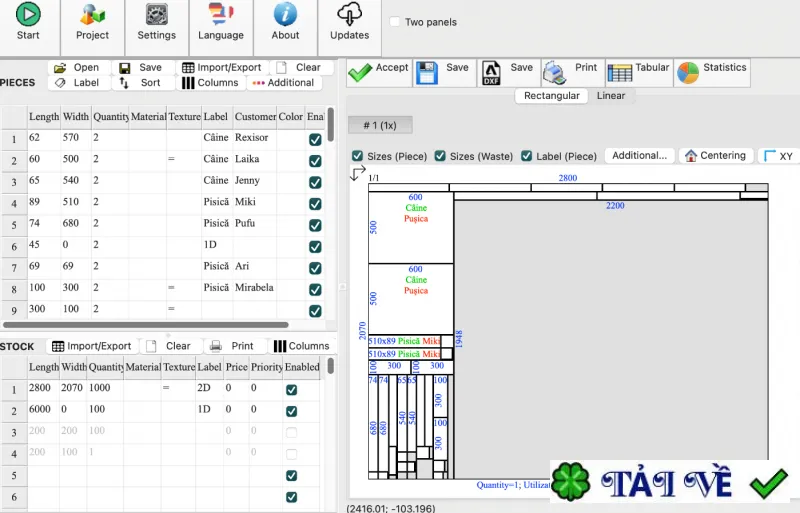This screenshot has width=800, height=513.
Task: Click the Pieces Label tag icon
Action: (60, 83)
